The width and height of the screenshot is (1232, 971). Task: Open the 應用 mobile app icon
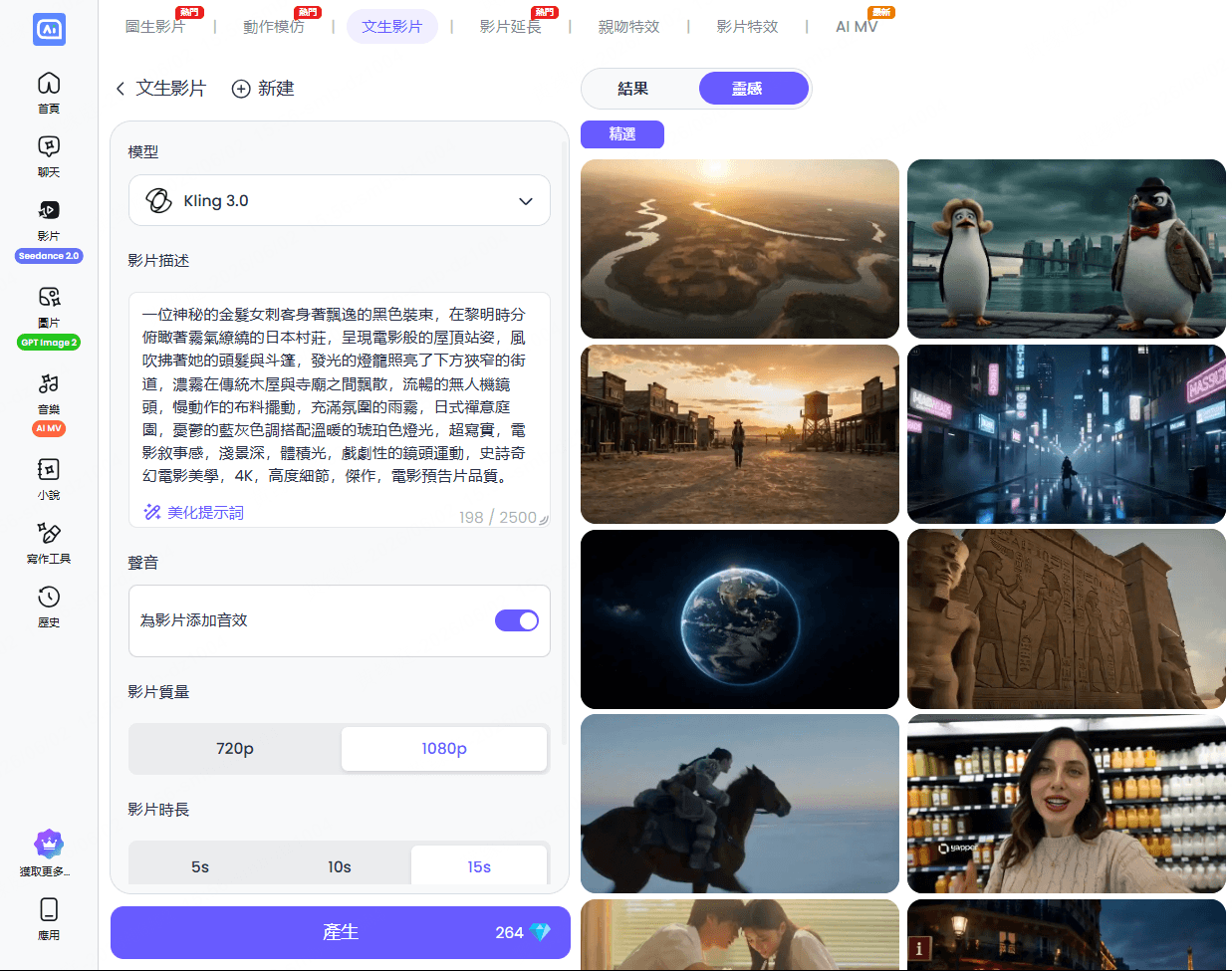(x=49, y=909)
